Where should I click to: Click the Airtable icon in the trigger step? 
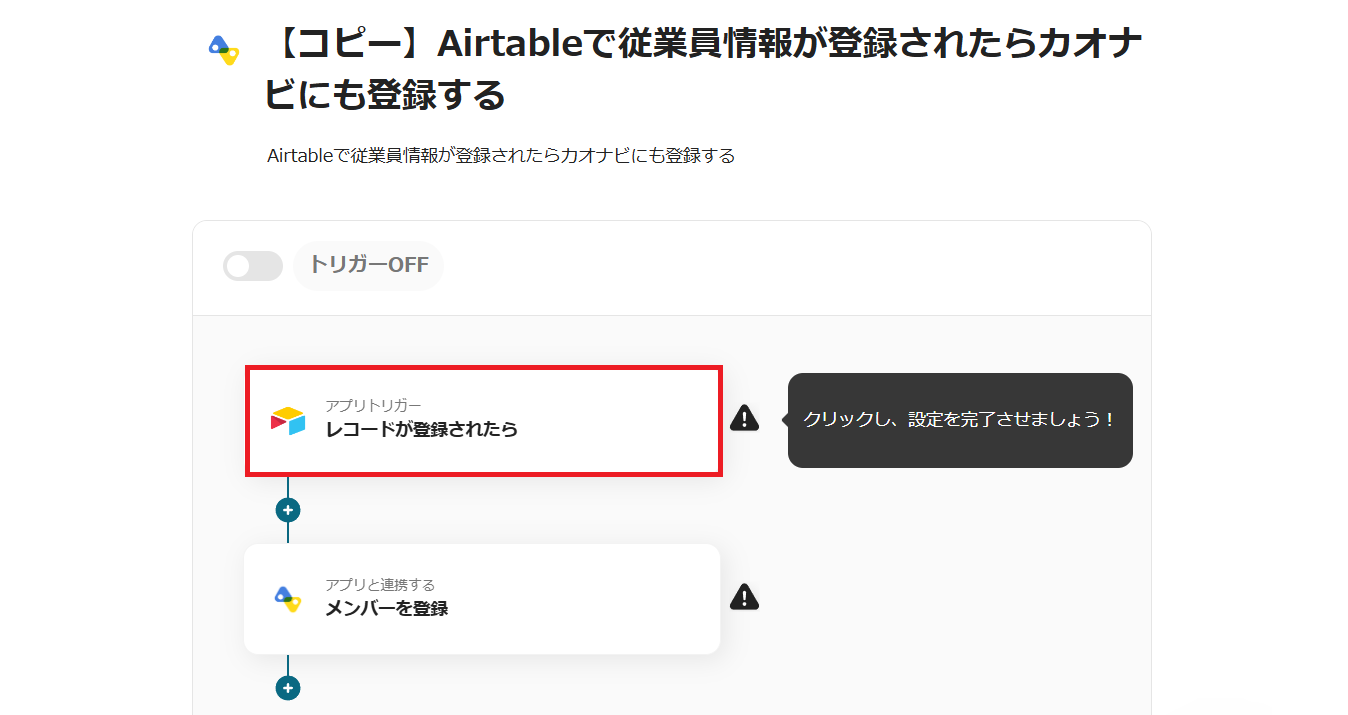click(288, 421)
